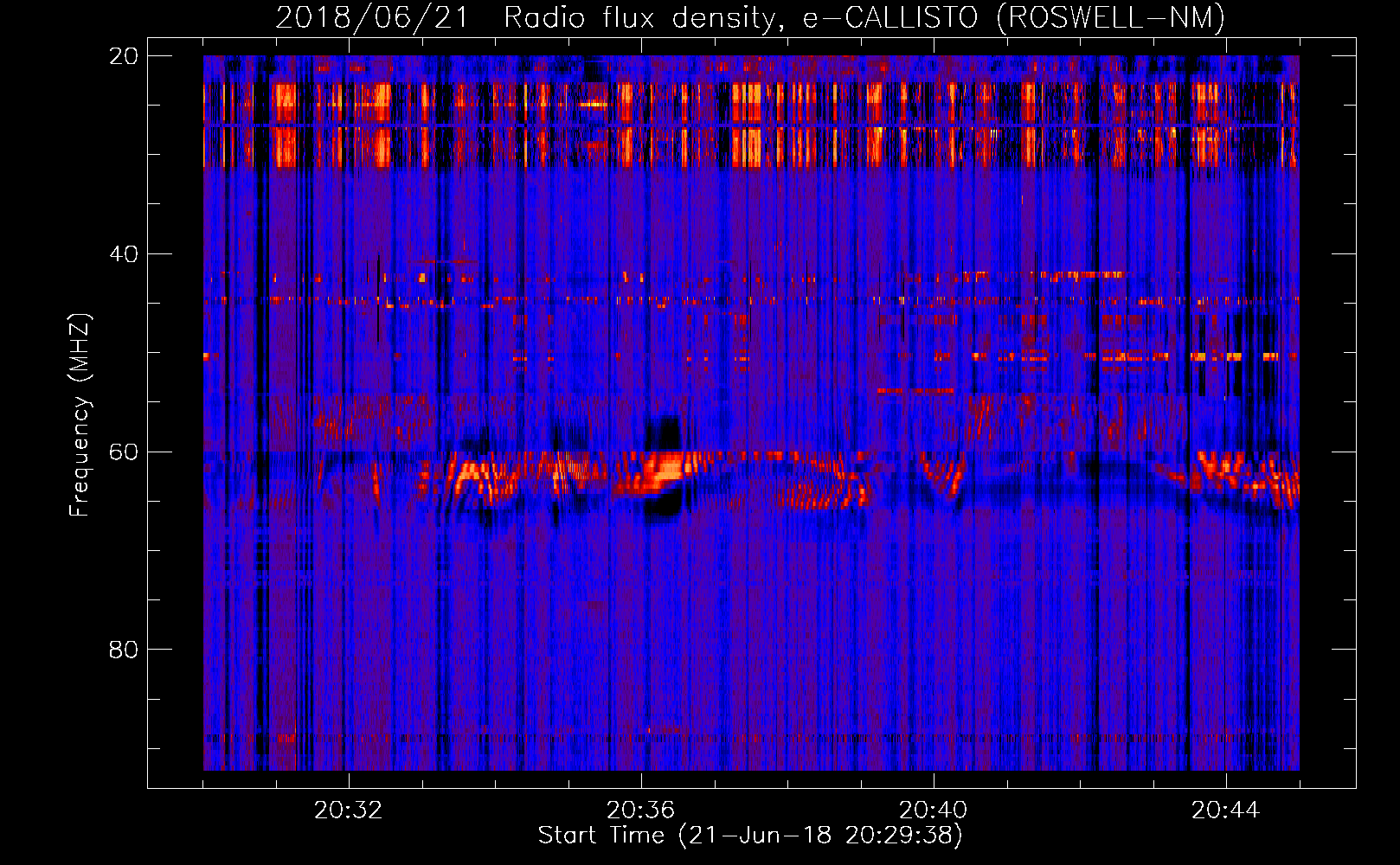
Task: Click the 'Frequency (MHZ)' axis label
Action: pos(79,415)
